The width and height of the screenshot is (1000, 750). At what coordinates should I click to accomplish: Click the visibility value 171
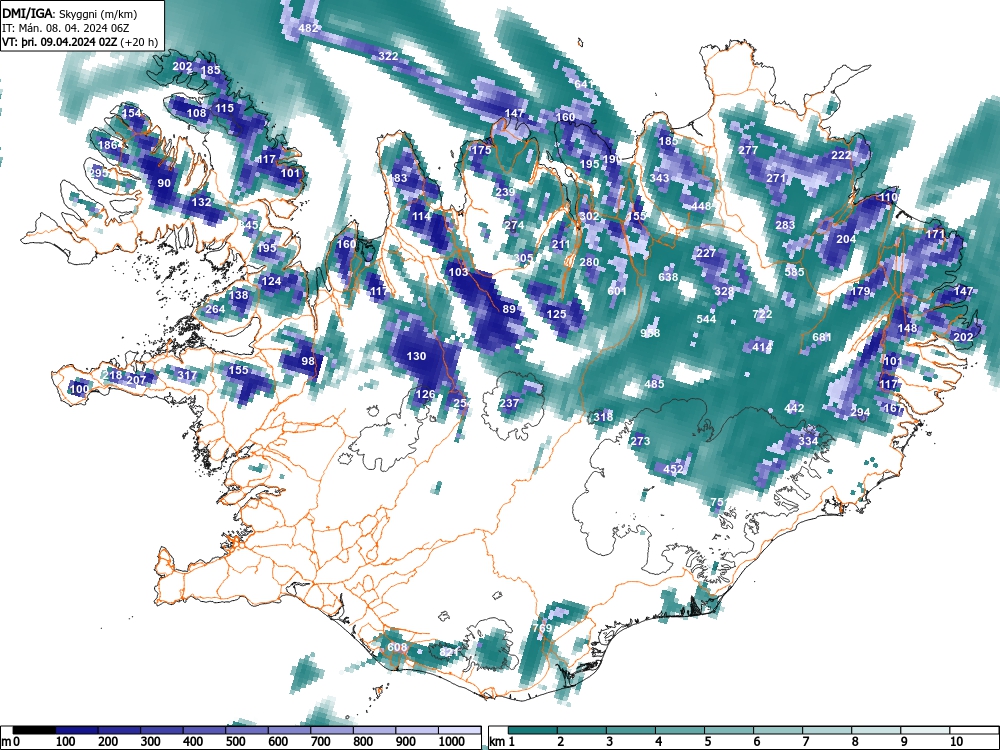[x=935, y=234]
